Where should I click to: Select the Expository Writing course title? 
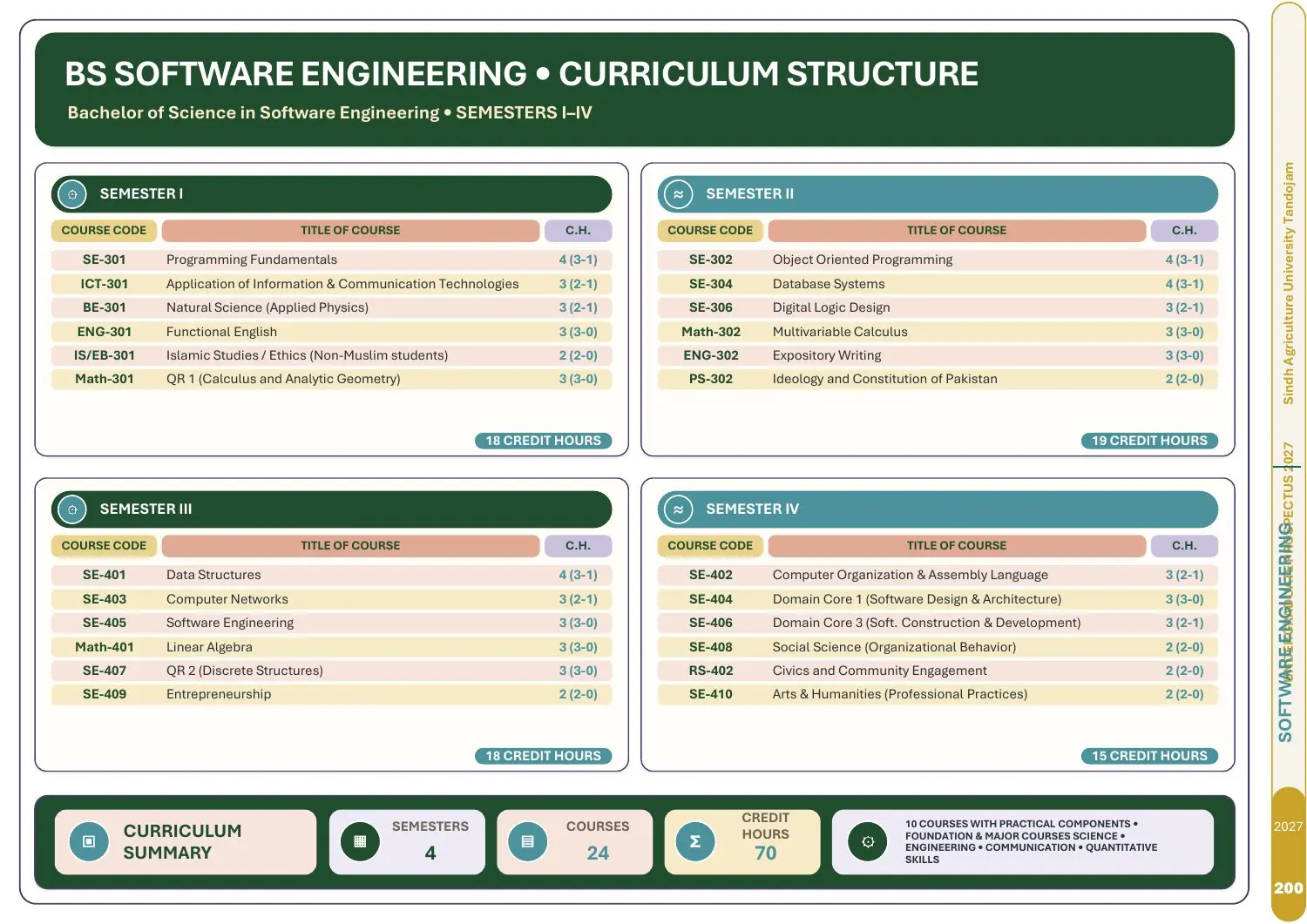[x=827, y=355]
